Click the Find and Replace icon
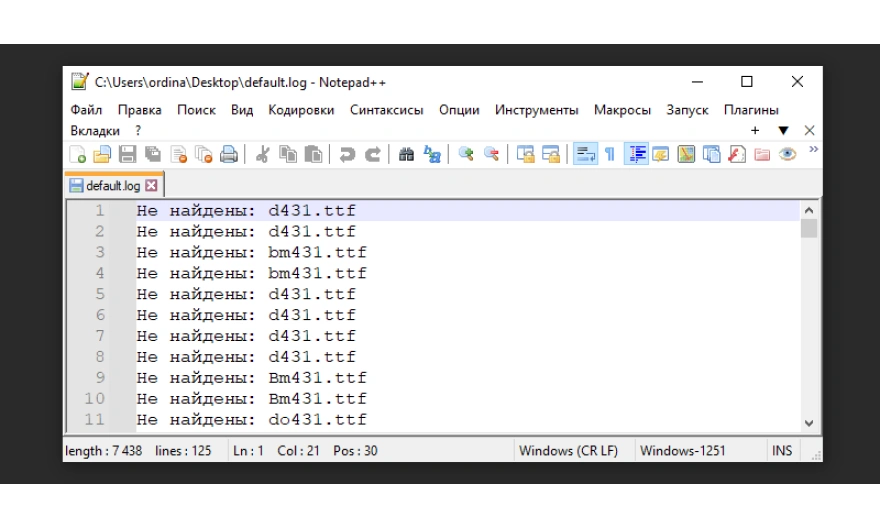This screenshot has width=880, height=528. (x=432, y=154)
